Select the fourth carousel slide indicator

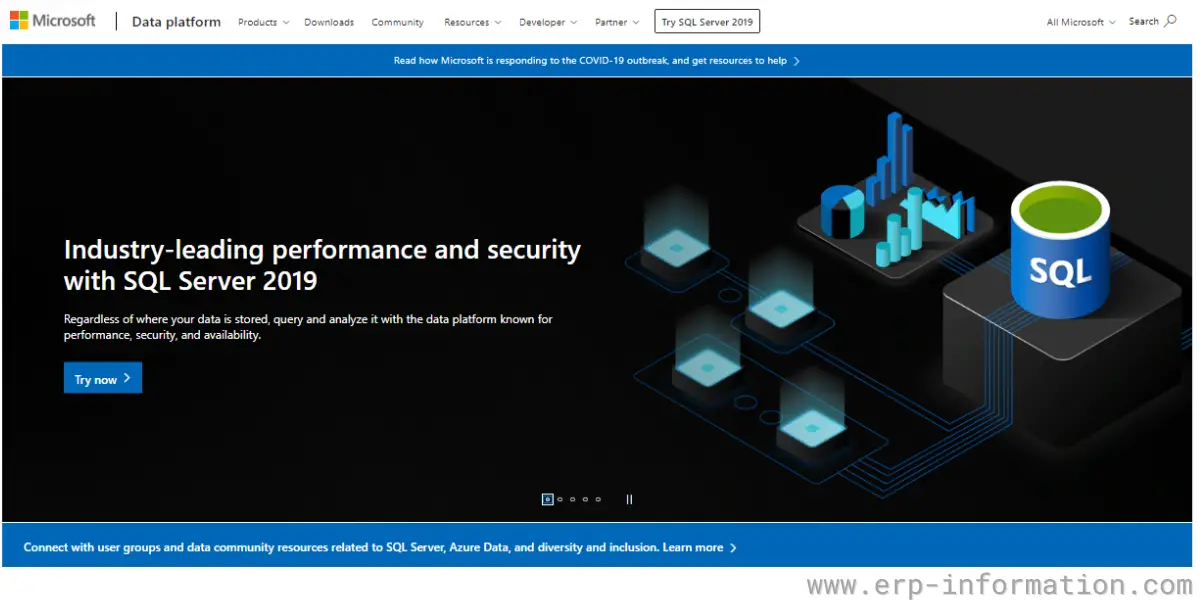(586, 499)
